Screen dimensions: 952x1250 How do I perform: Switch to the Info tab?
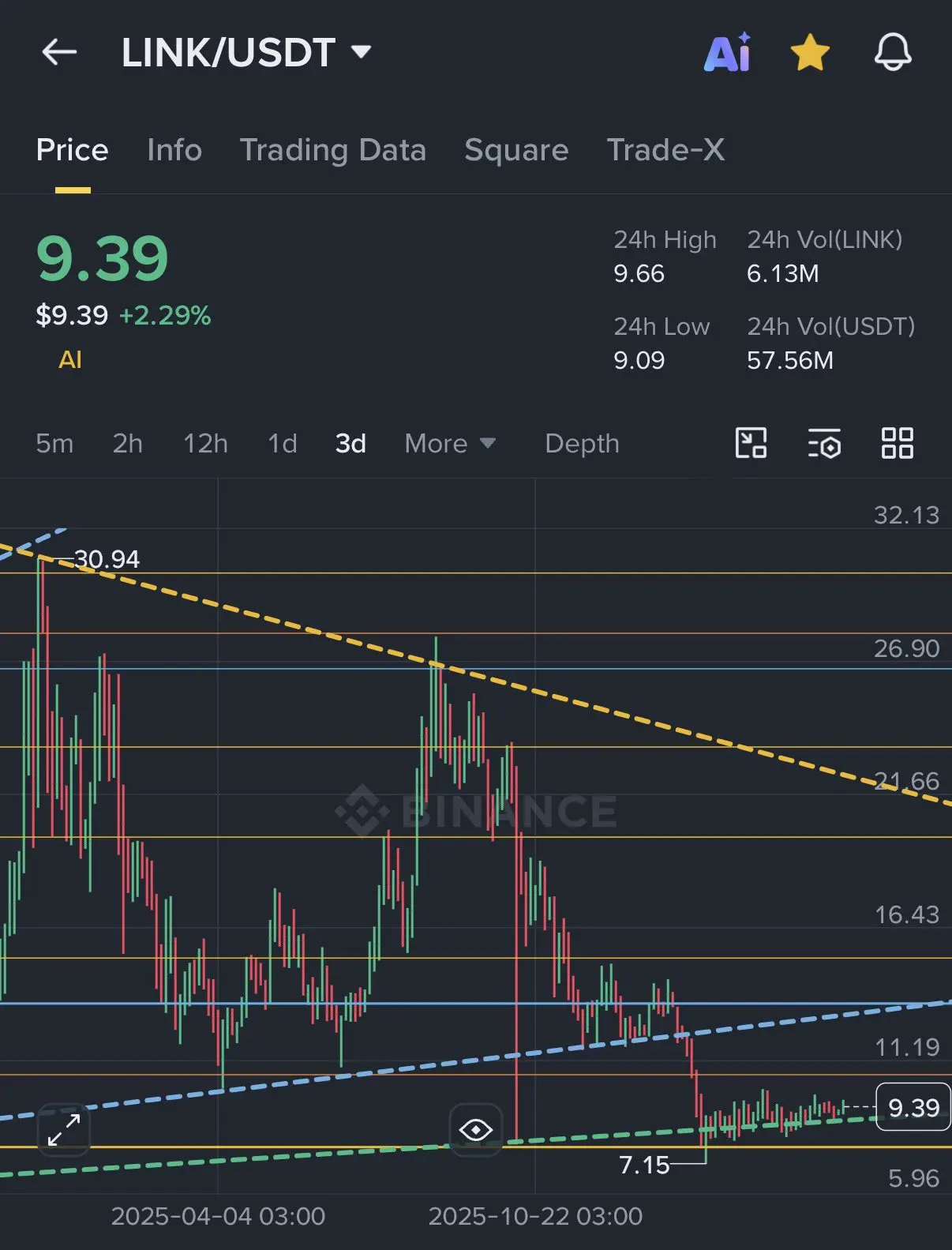pyautogui.click(x=174, y=150)
